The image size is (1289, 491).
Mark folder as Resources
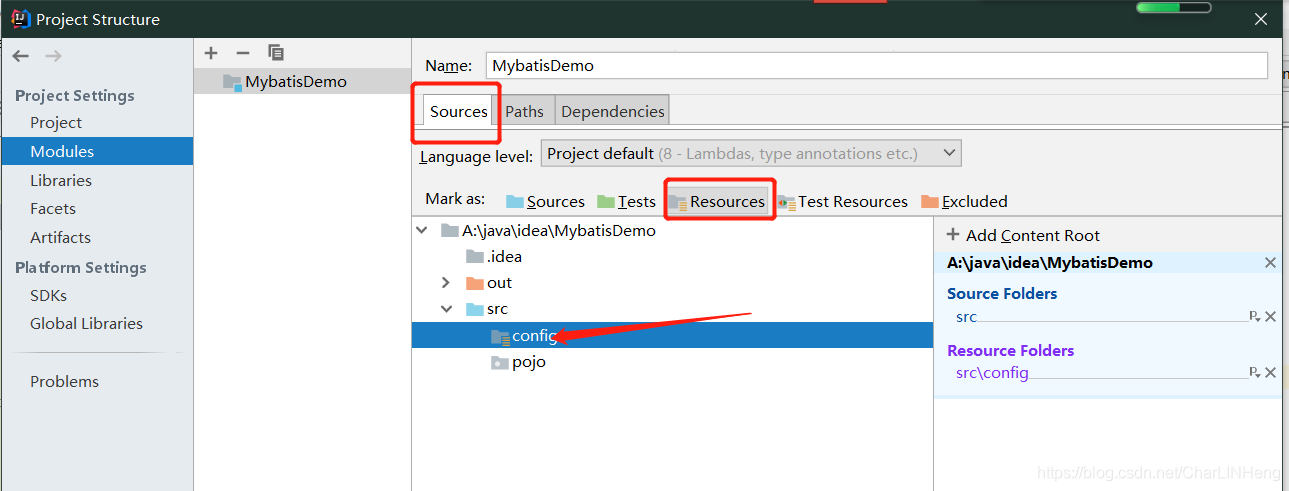click(718, 201)
